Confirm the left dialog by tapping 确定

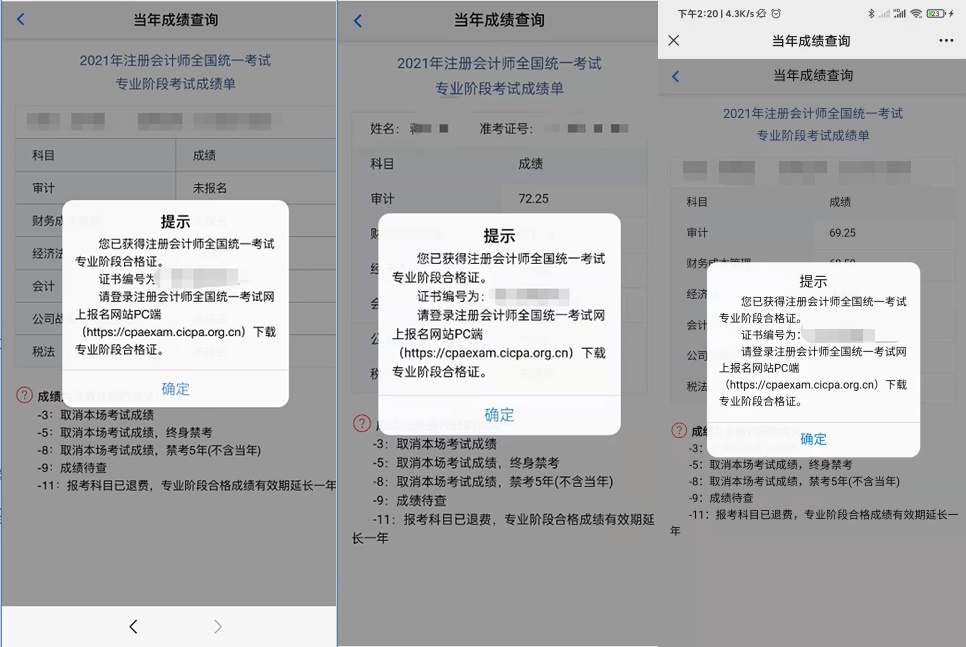click(x=174, y=390)
